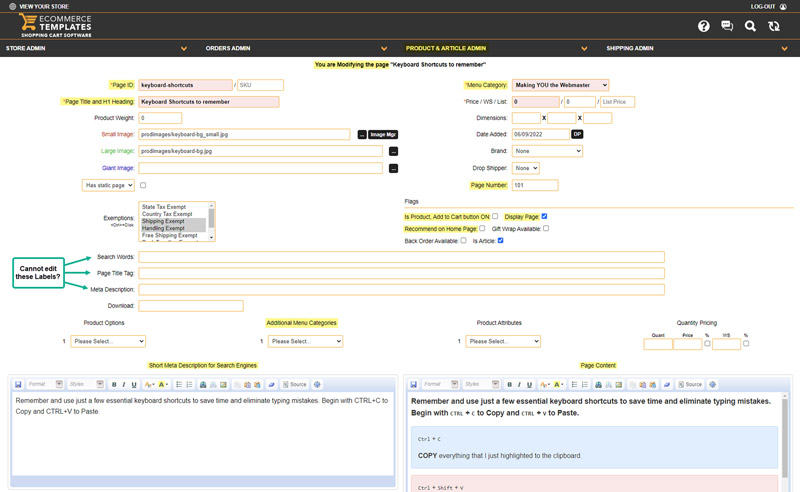Expand the Has static page dropdown
The width and height of the screenshot is (800, 492).
pyautogui.click(x=108, y=185)
